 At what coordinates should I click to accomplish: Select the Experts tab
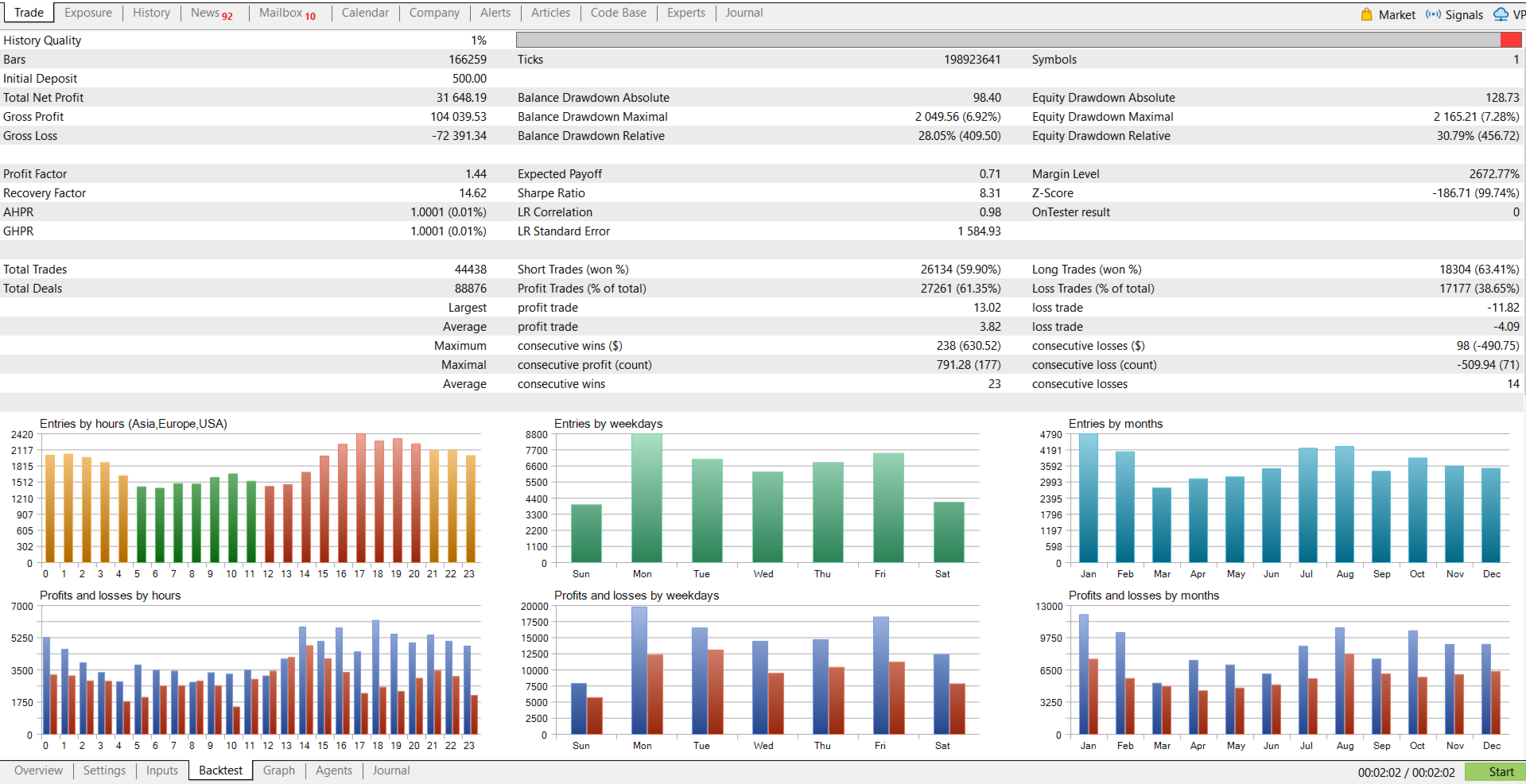tap(685, 13)
